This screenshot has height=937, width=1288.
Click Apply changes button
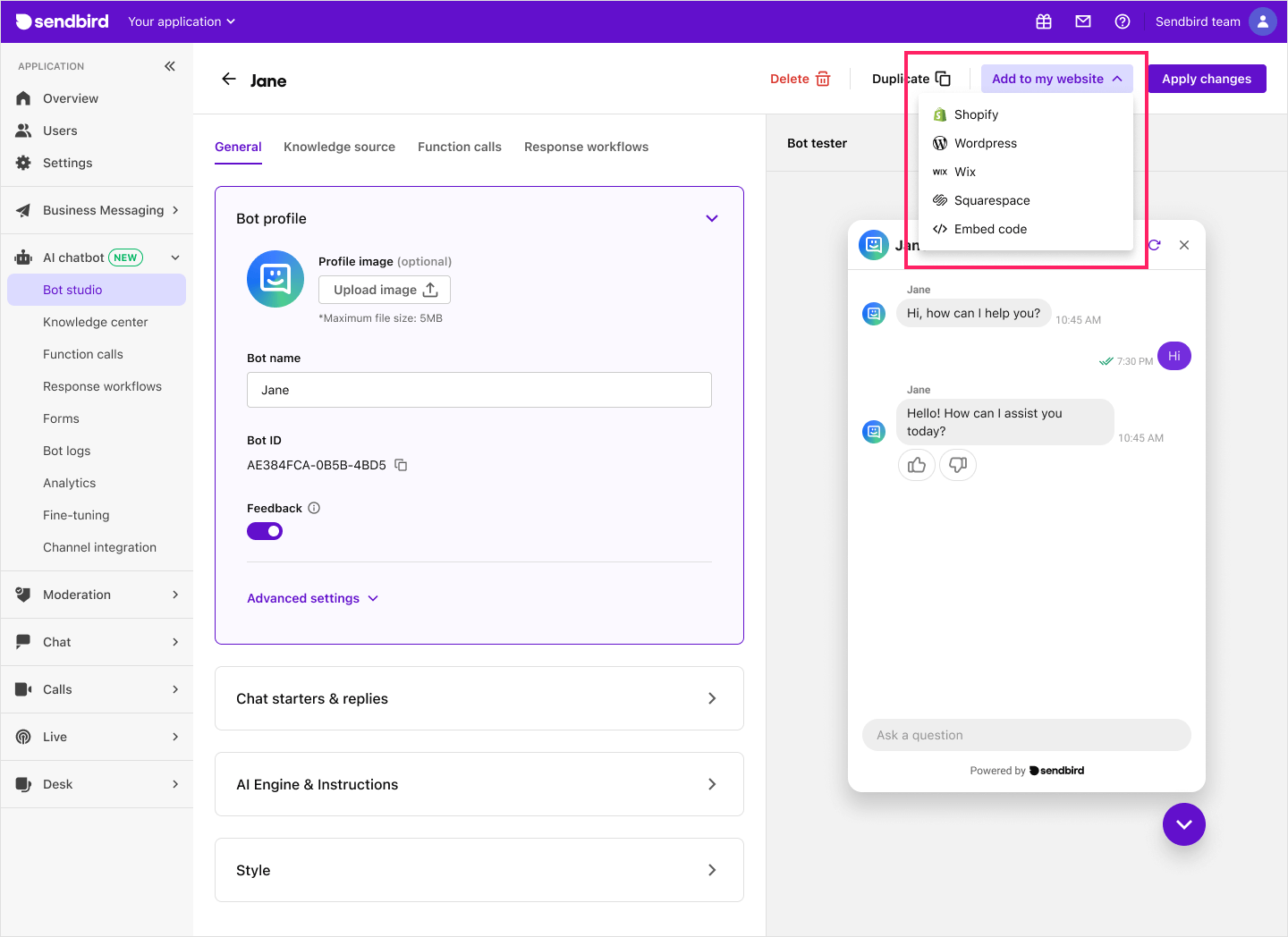pos(1207,79)
